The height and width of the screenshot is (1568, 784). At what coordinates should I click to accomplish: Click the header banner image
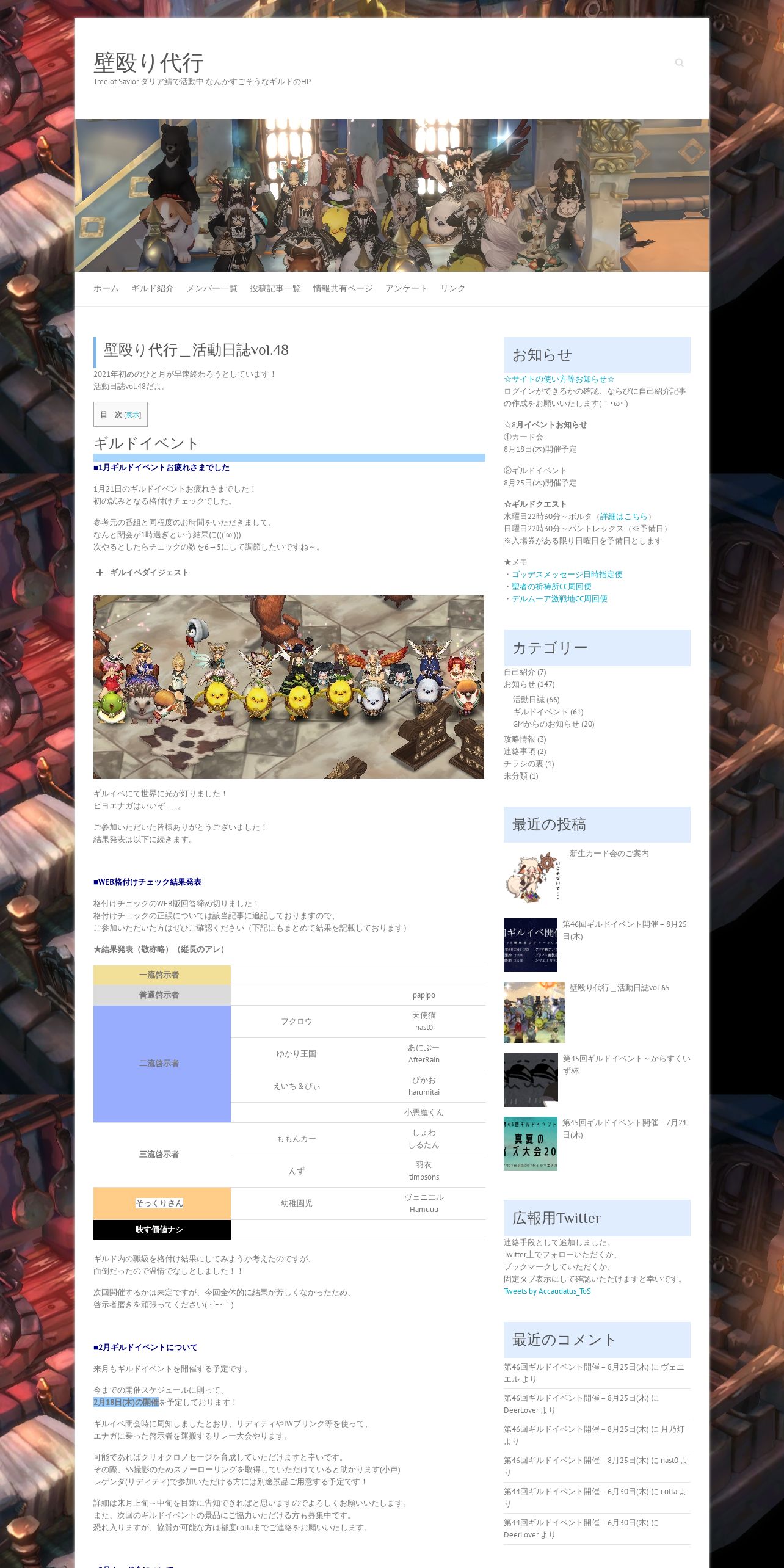point(392,195)
